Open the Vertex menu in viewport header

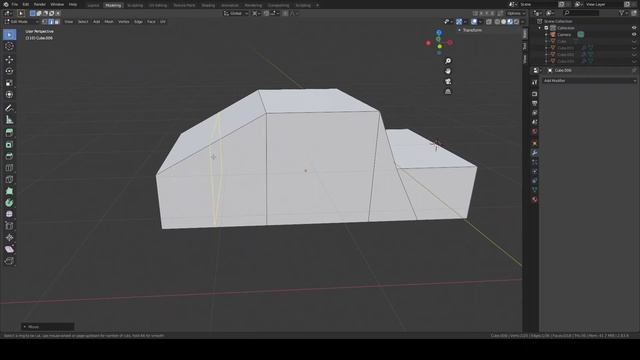124,22
